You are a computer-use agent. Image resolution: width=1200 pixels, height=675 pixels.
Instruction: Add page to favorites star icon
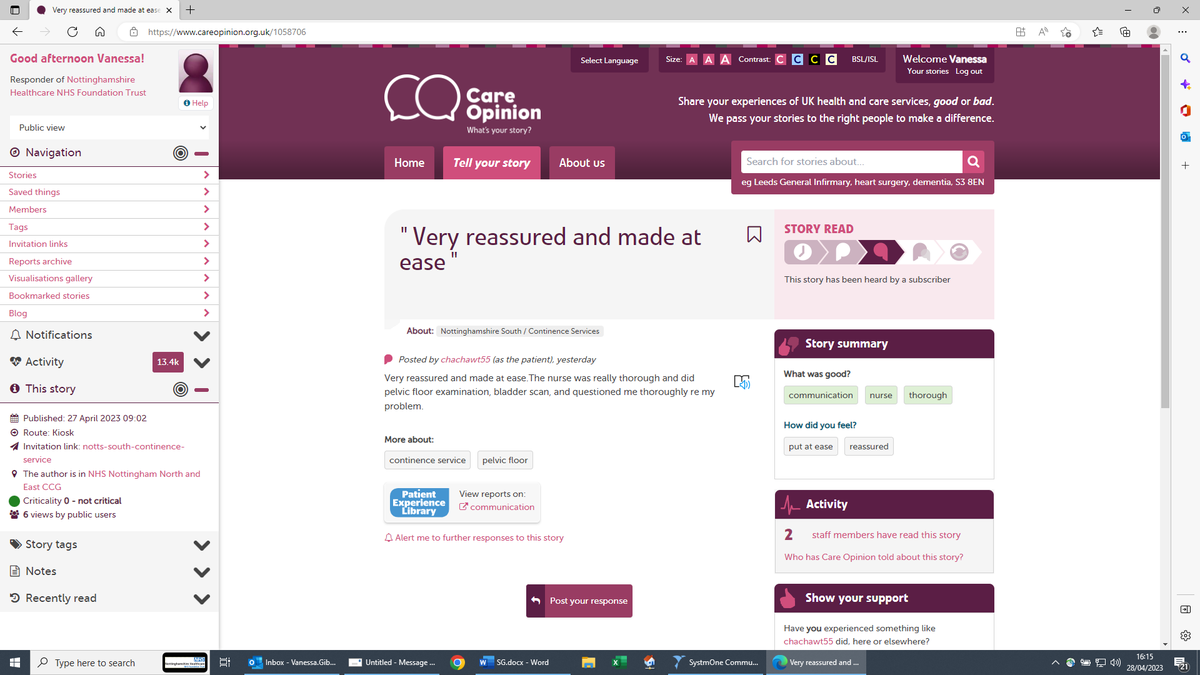pos(1067,32)
